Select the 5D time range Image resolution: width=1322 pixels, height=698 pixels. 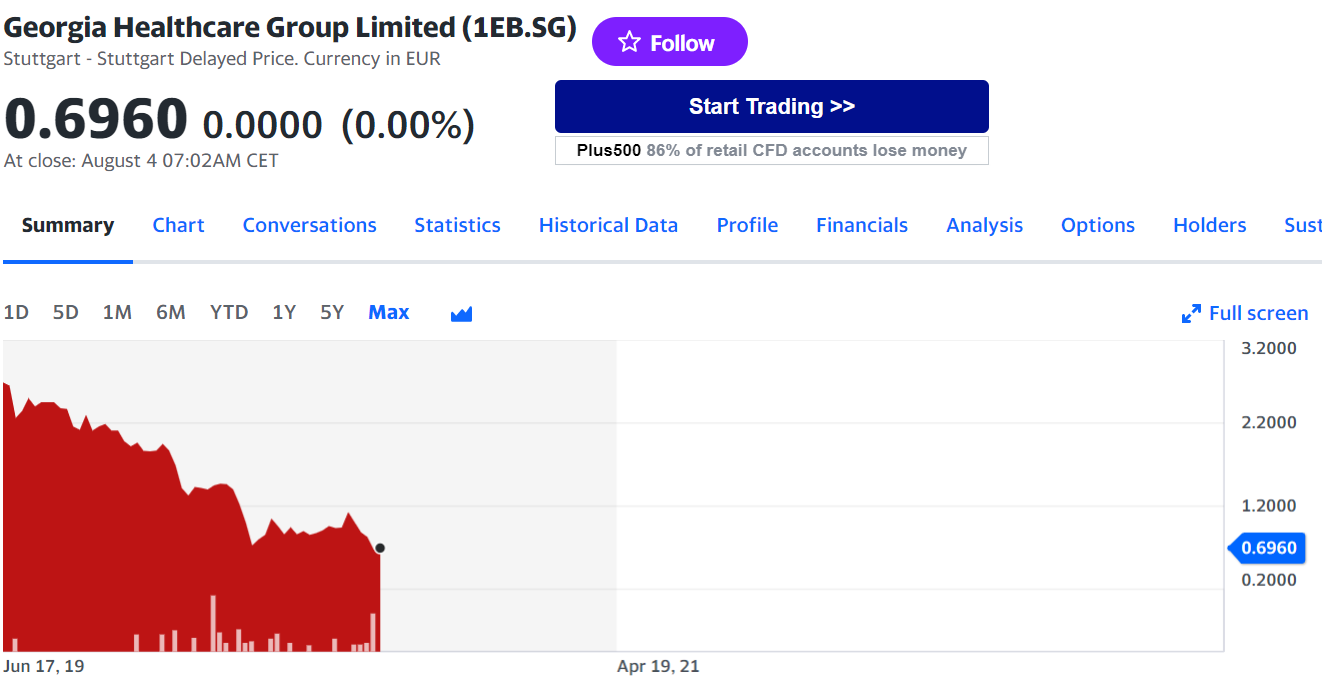65,312
